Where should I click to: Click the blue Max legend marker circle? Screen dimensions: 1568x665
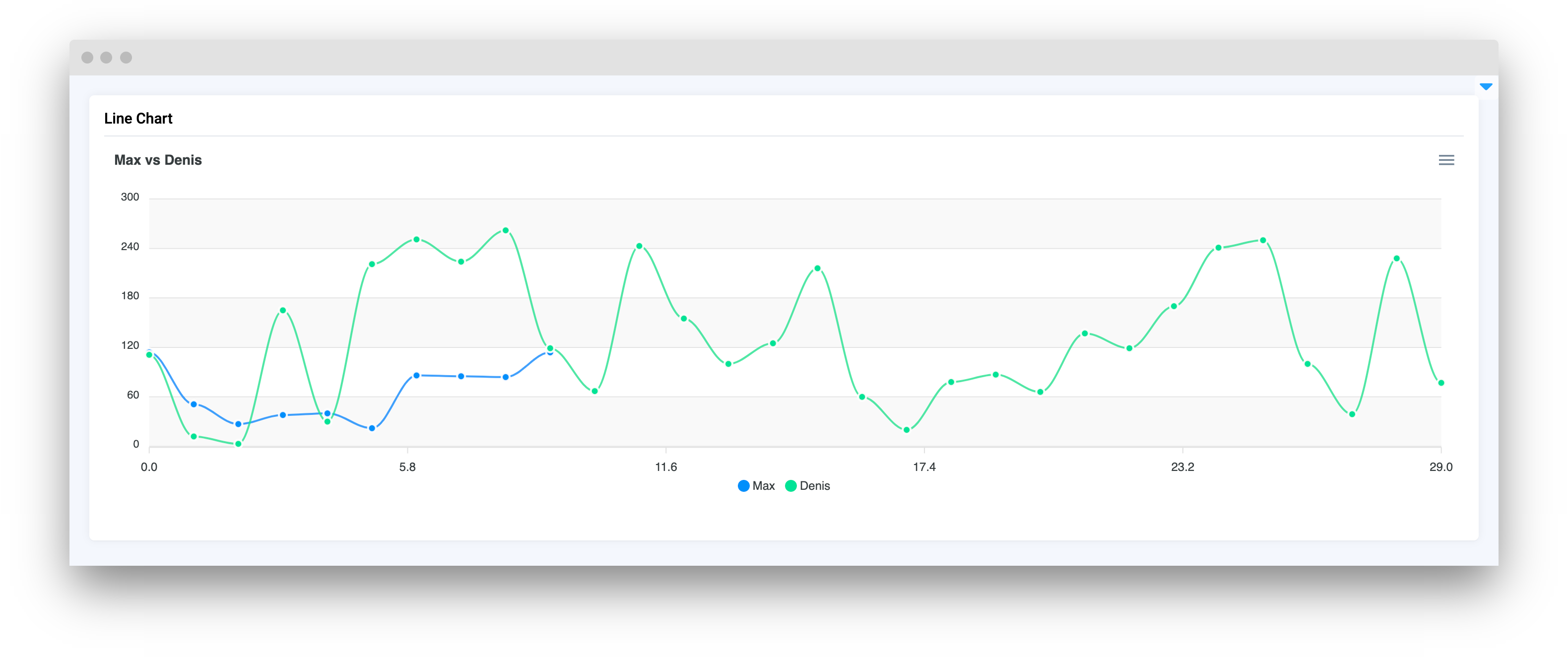(x=743, y=486)
